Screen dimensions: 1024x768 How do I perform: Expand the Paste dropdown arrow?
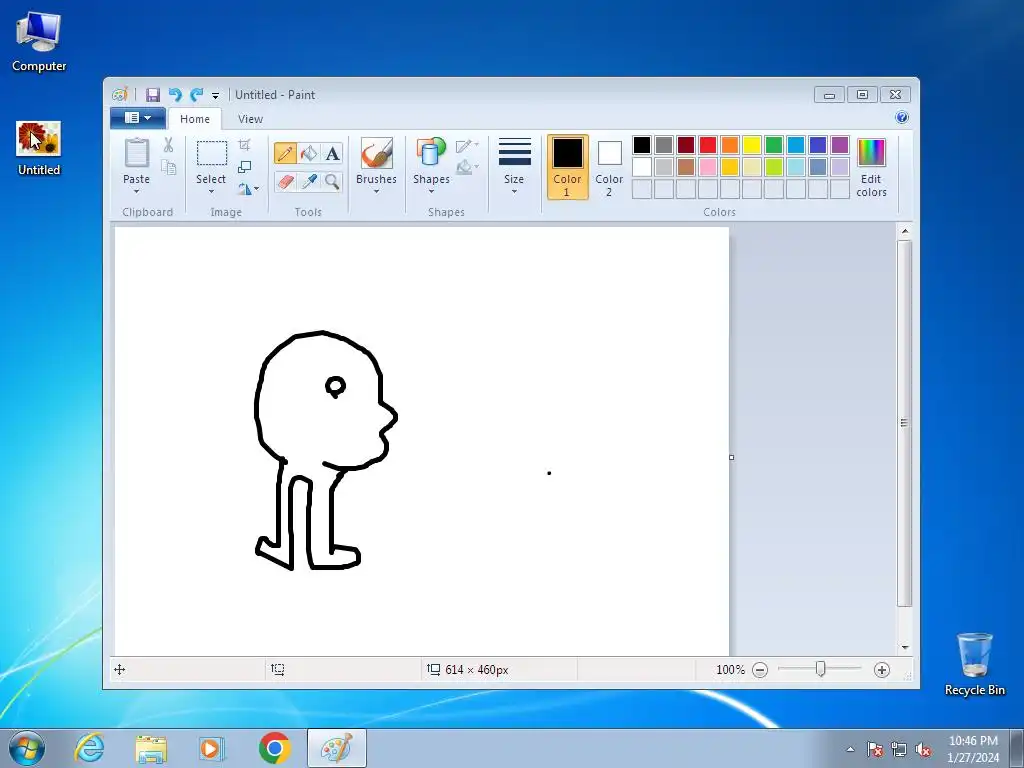[x=136, y=191]
